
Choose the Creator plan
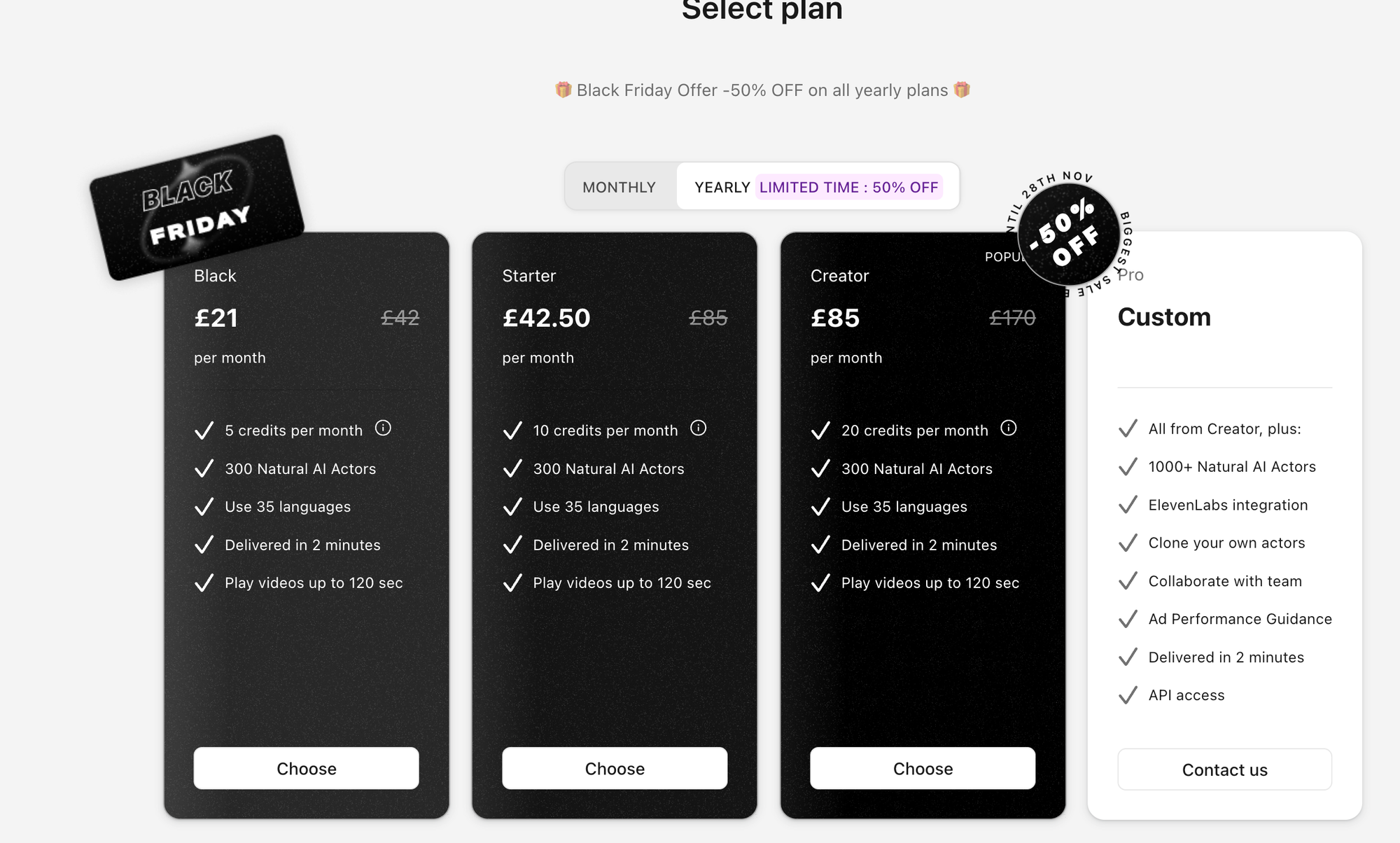tap(923, 768)
